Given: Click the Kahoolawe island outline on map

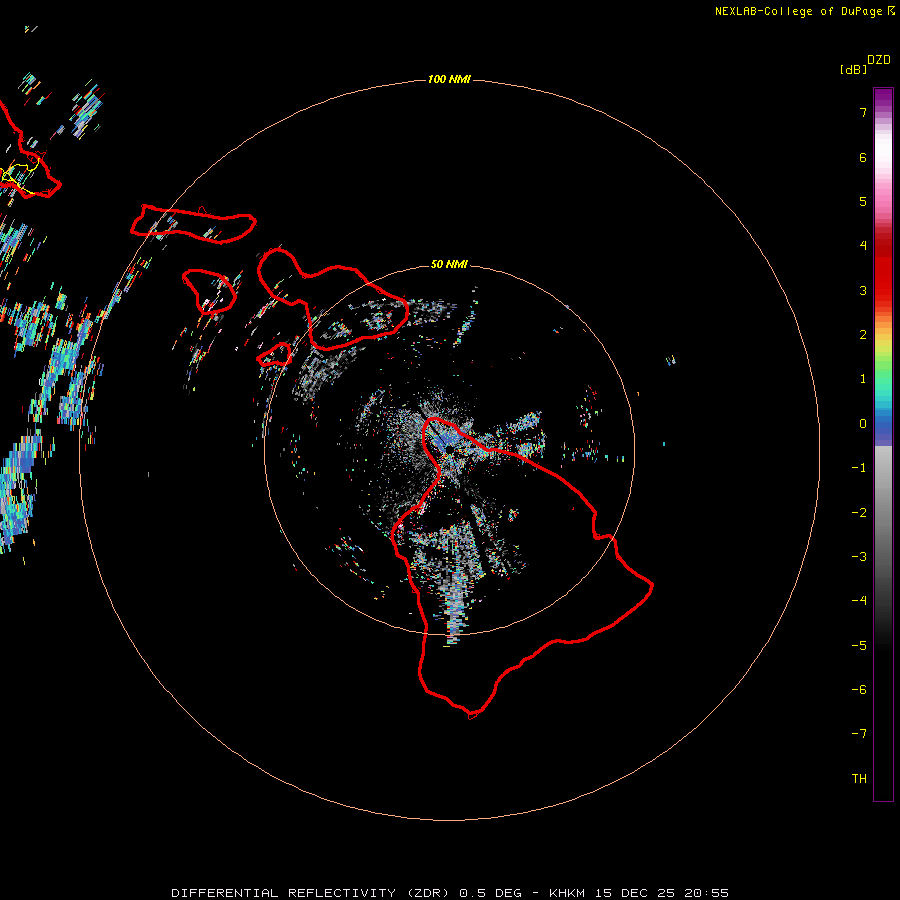Looking at the screenshot, I should [x=274, y=354].
